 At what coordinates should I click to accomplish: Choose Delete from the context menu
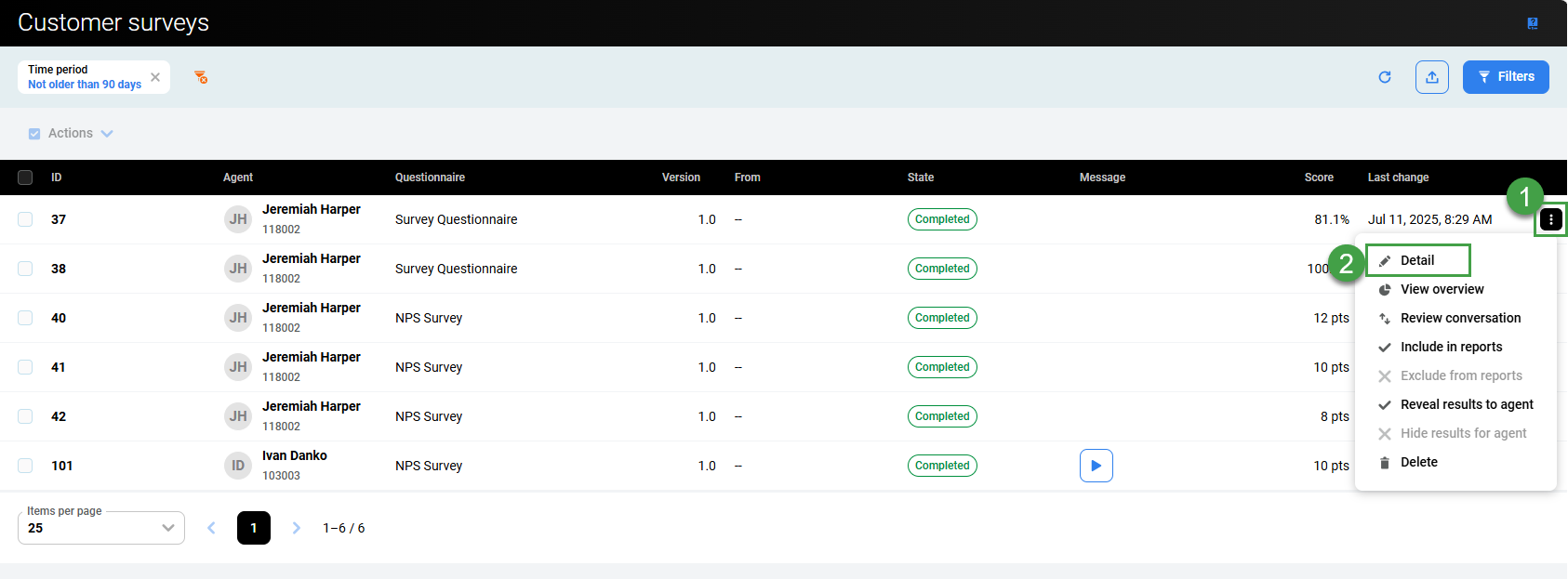tap(1418, 462)
